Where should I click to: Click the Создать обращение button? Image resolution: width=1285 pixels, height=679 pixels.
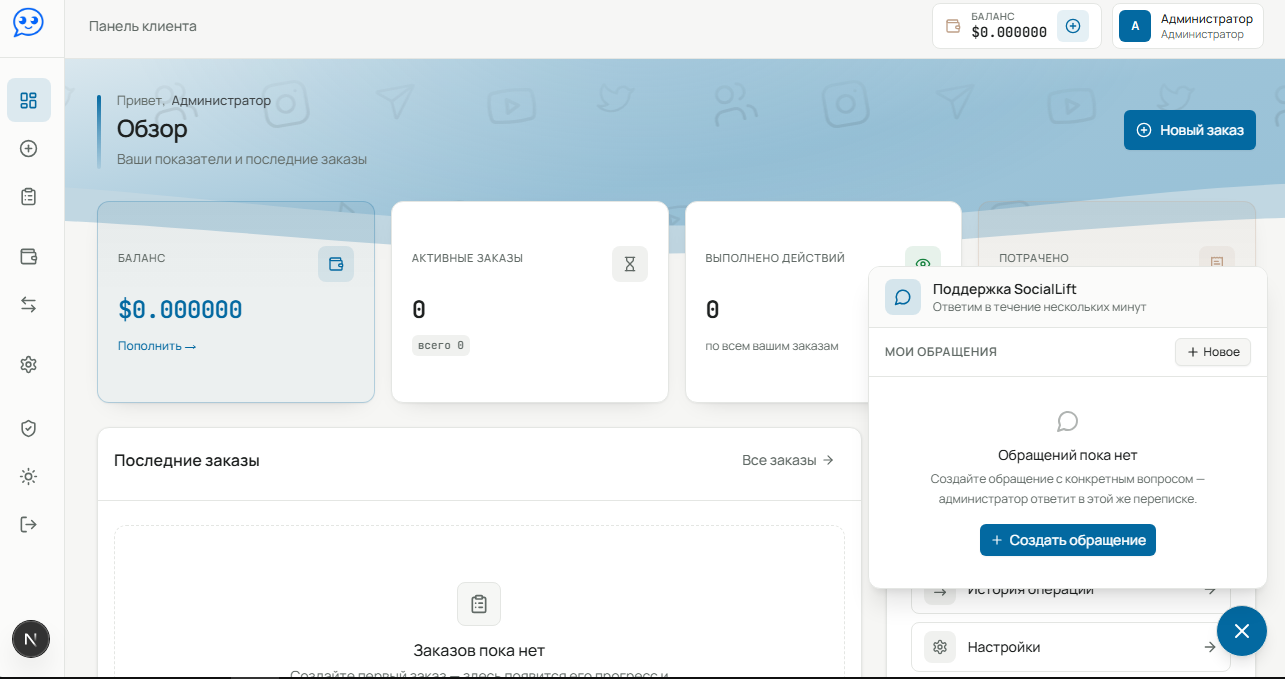coord(1068,540)
